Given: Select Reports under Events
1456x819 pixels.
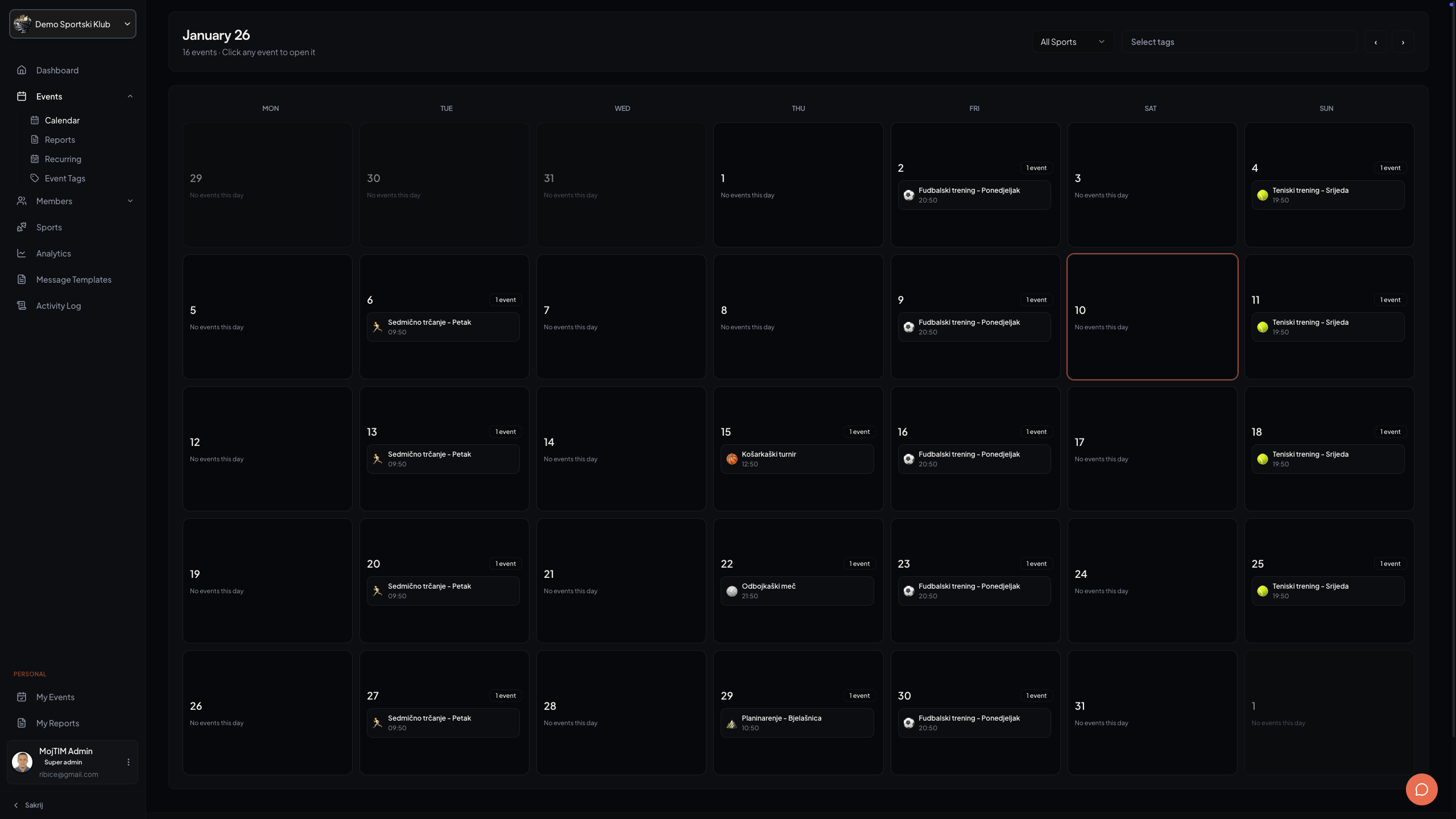Looking at the screenshot, I should (x=60, y=139).
